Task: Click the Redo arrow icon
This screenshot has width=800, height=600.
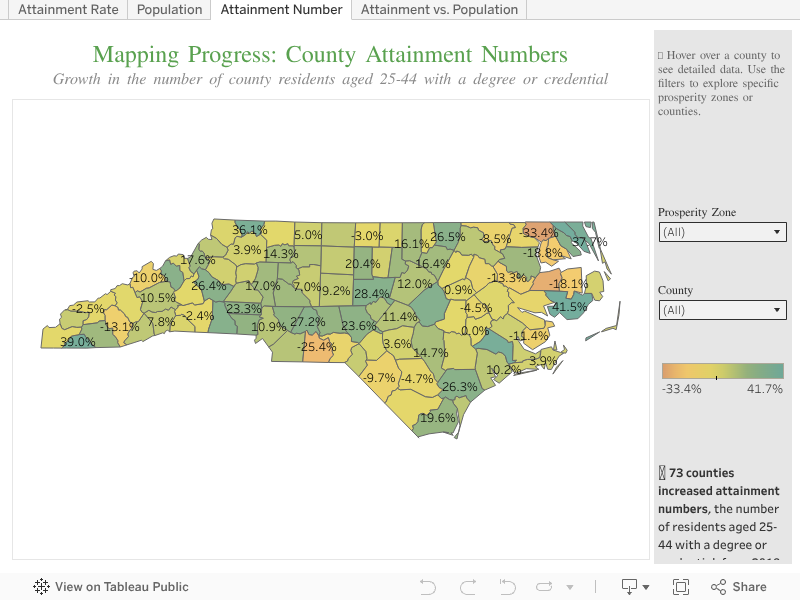Action: point(467,587)
